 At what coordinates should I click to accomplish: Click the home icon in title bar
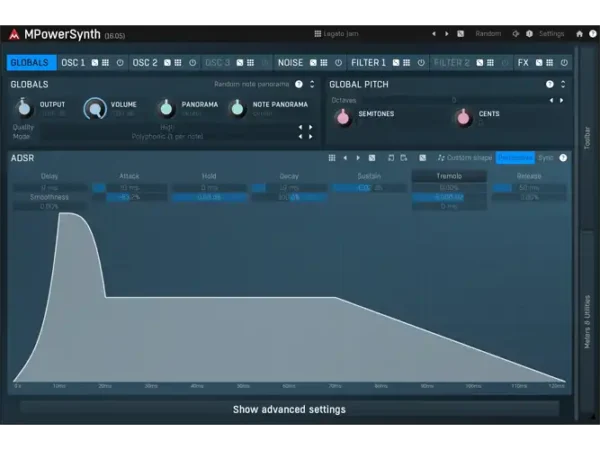pyautogui.click(x=579, y=34)
